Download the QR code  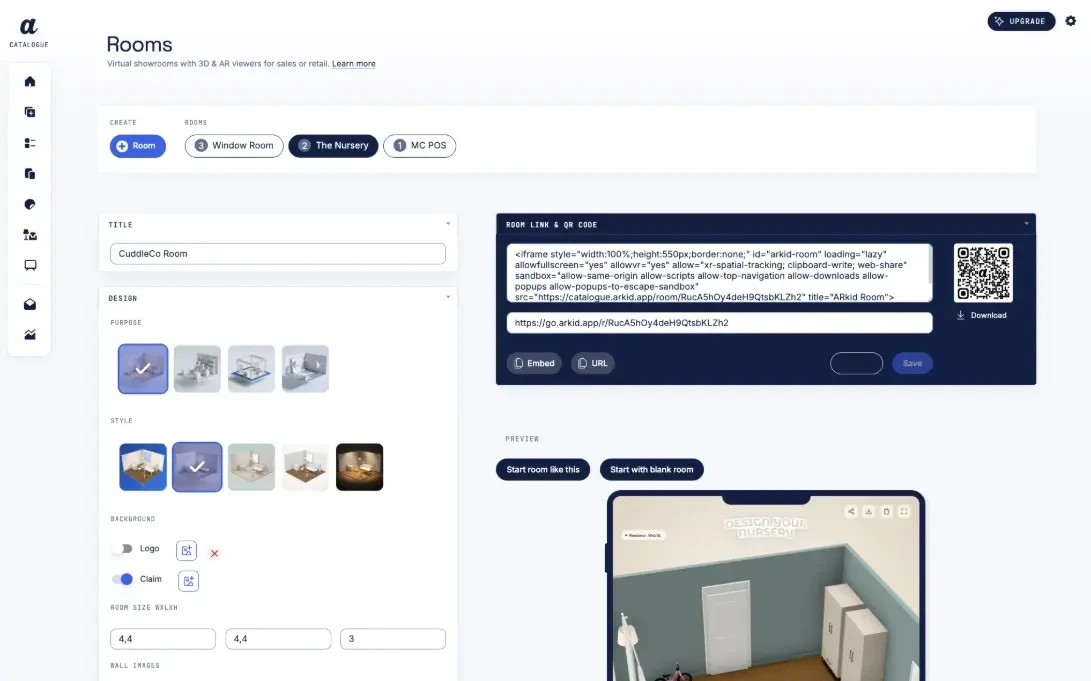[982, 315]
